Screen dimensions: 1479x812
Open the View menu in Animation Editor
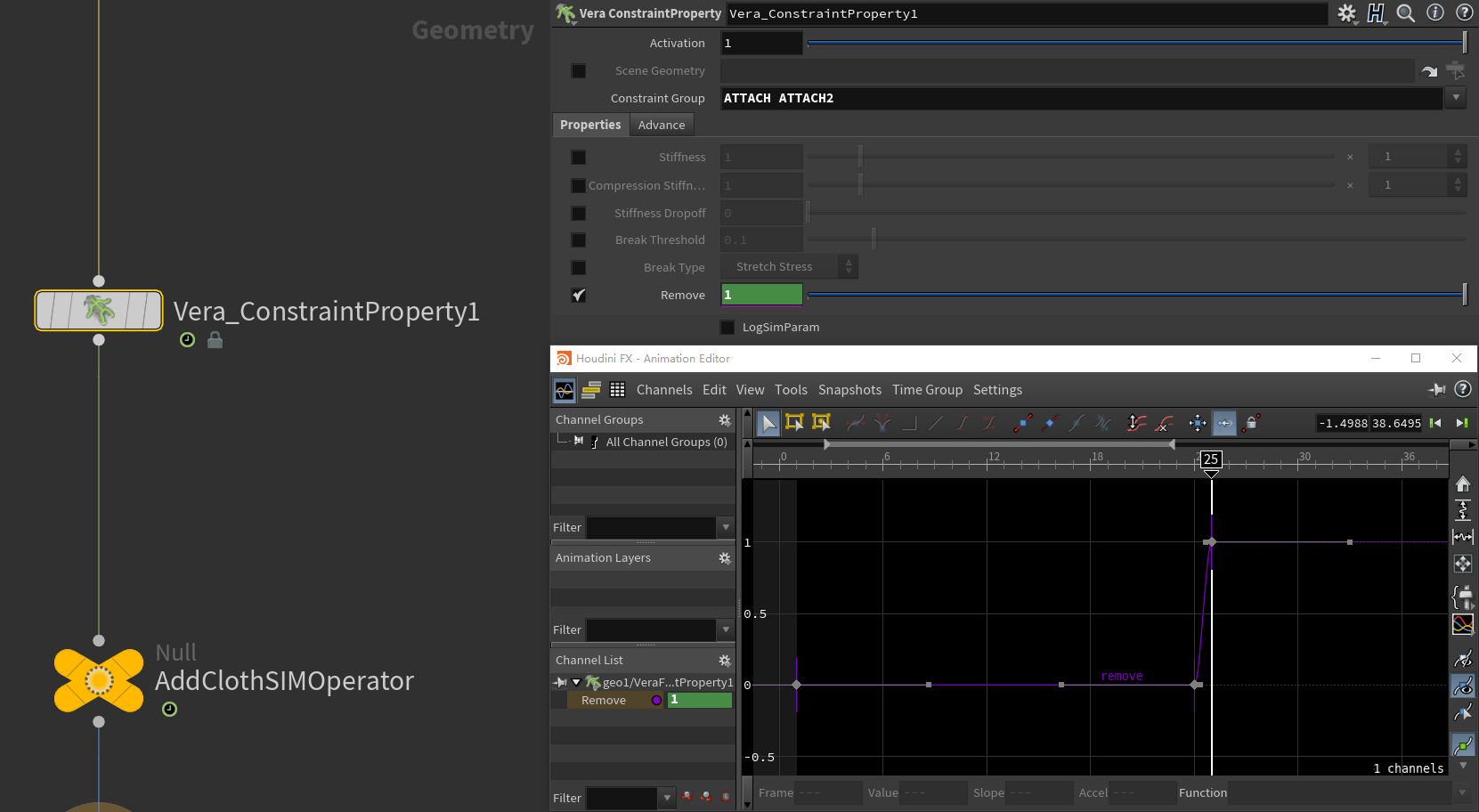pyautogui.click(x=750, y=390)
